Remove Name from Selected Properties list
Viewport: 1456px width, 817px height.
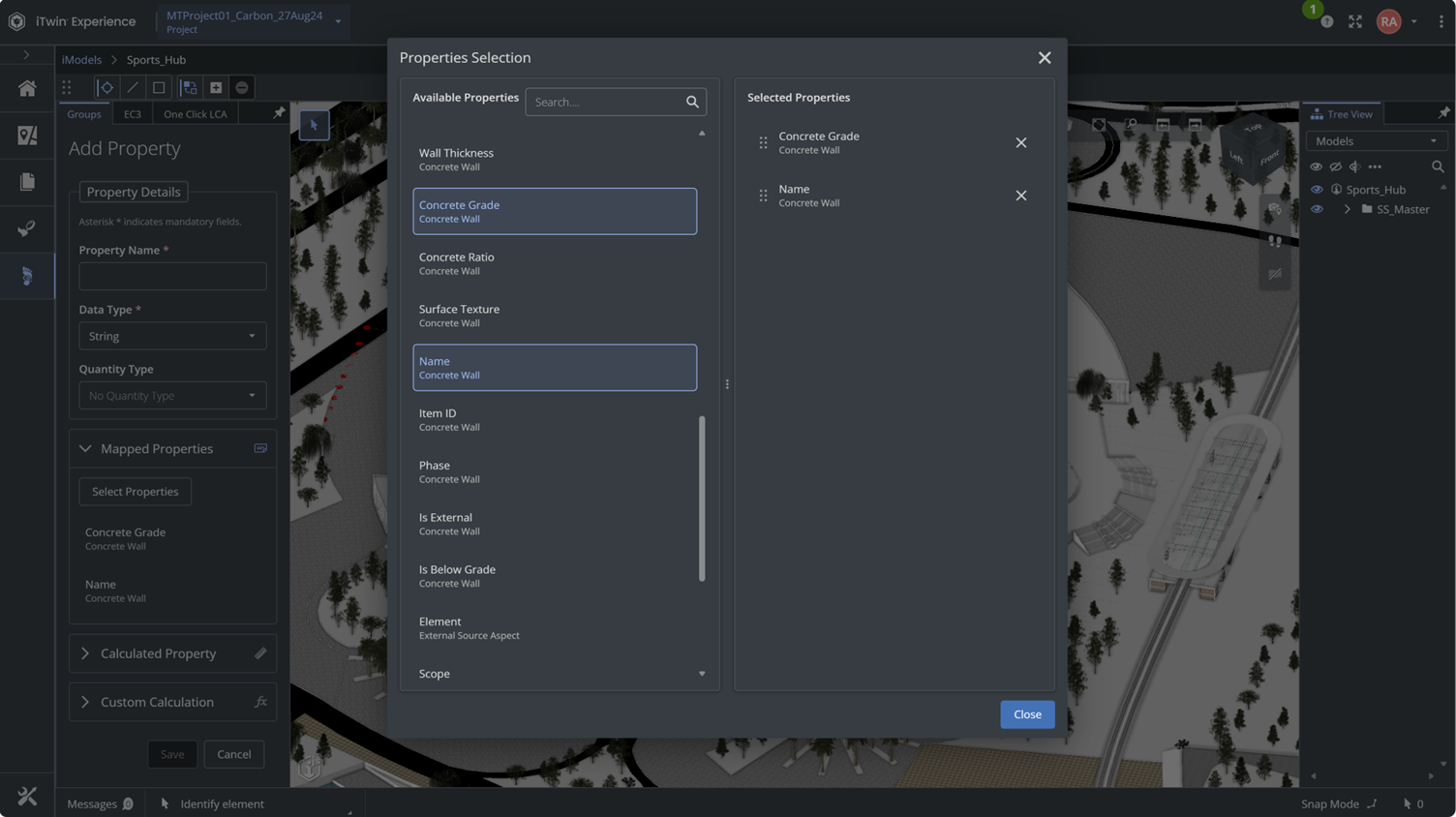click(x=1020, y=196)
